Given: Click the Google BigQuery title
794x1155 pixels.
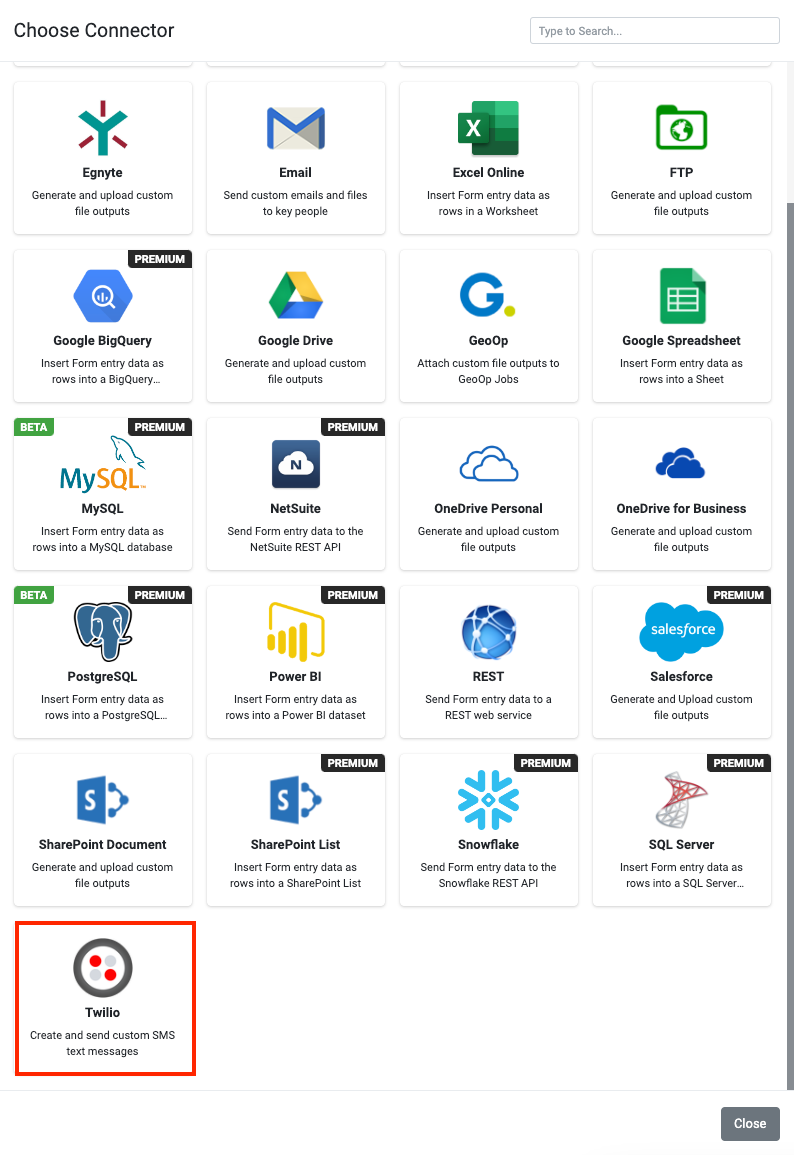Looking at the screenshot, I should [x=102, y=340].
